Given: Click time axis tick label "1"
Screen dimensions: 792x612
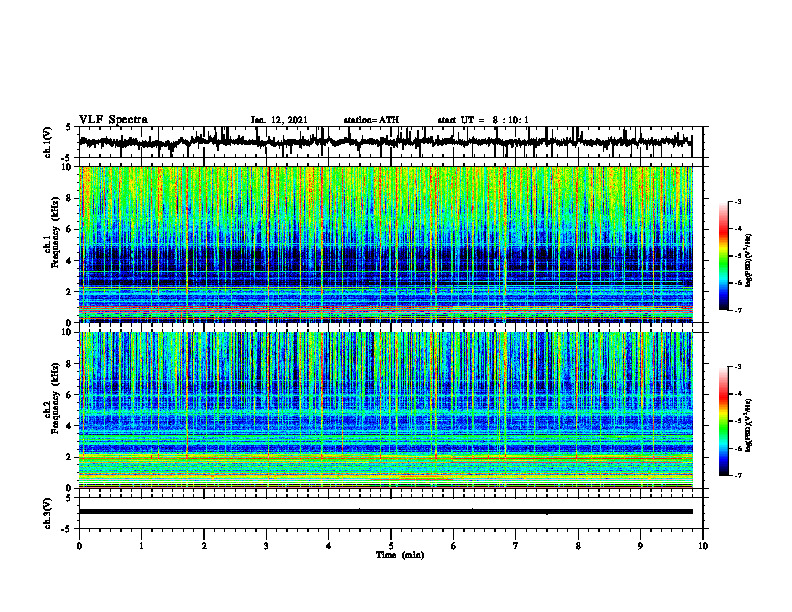Looking at the screenshot, I should tap(141, 546).
